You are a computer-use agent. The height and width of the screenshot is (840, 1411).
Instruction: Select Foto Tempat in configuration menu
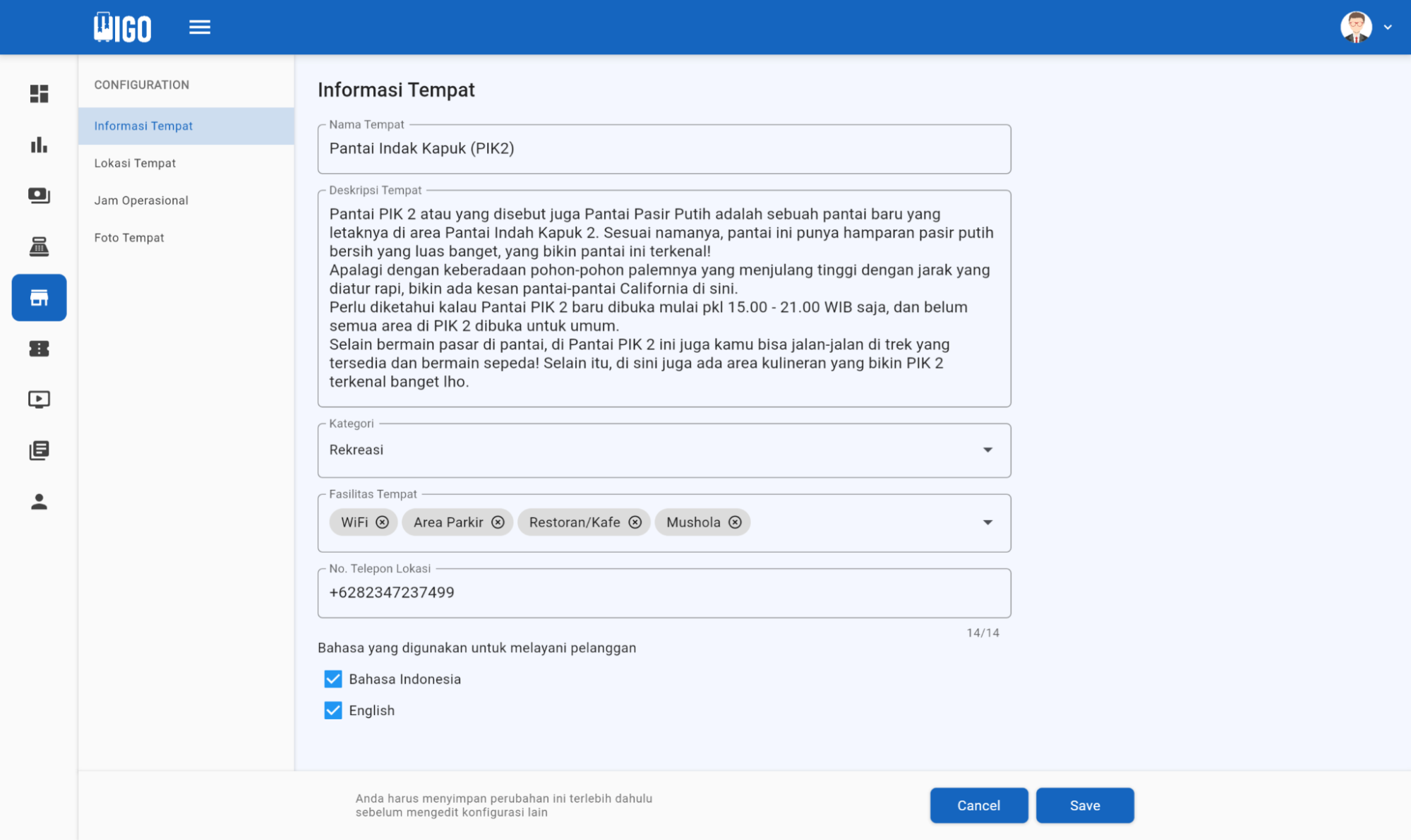[x=129, y=238]
